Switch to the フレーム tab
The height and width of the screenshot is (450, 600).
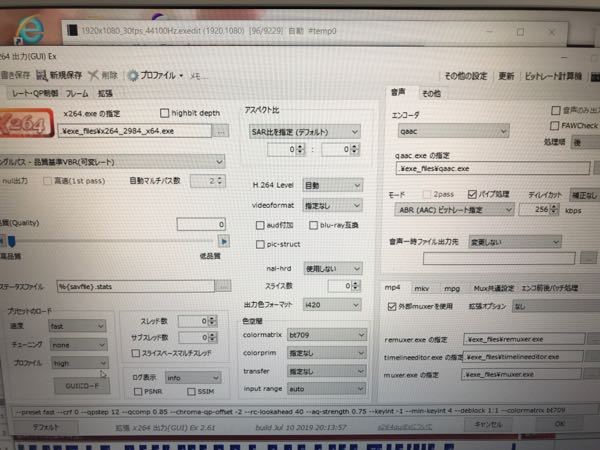pyautogui.click(x=77, y=93)
